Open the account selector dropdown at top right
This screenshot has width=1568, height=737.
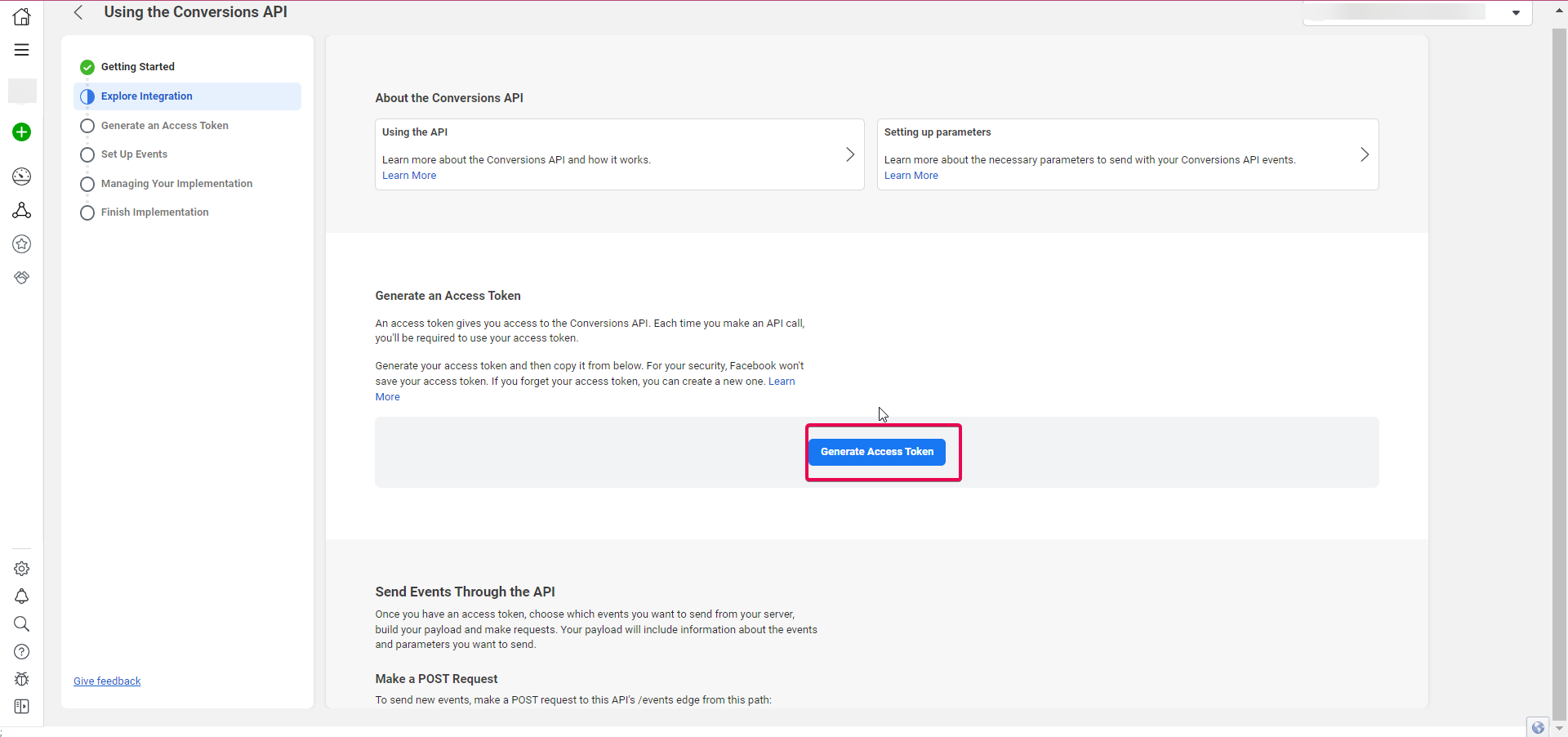(x=1417, y=12)
